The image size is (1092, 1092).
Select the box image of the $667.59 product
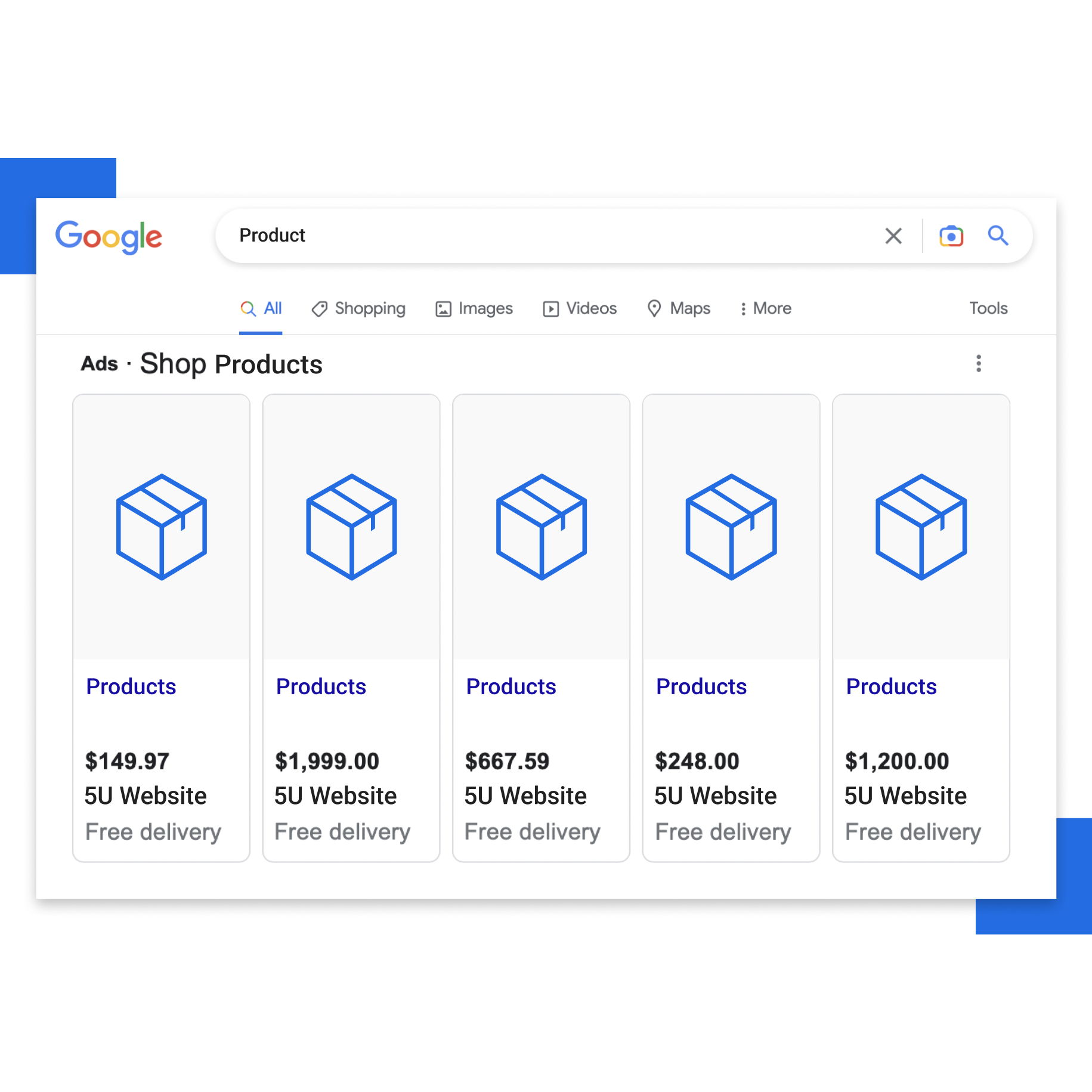coord(542,527)
